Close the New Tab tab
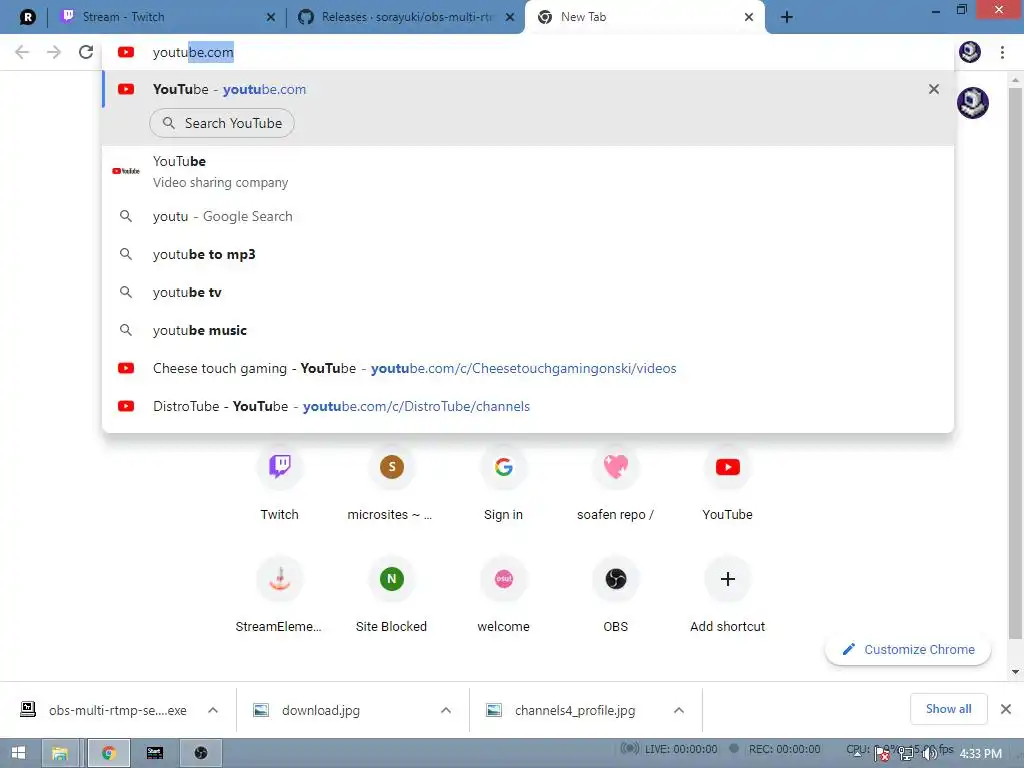The image size is (1024, 768). point(749,18)
